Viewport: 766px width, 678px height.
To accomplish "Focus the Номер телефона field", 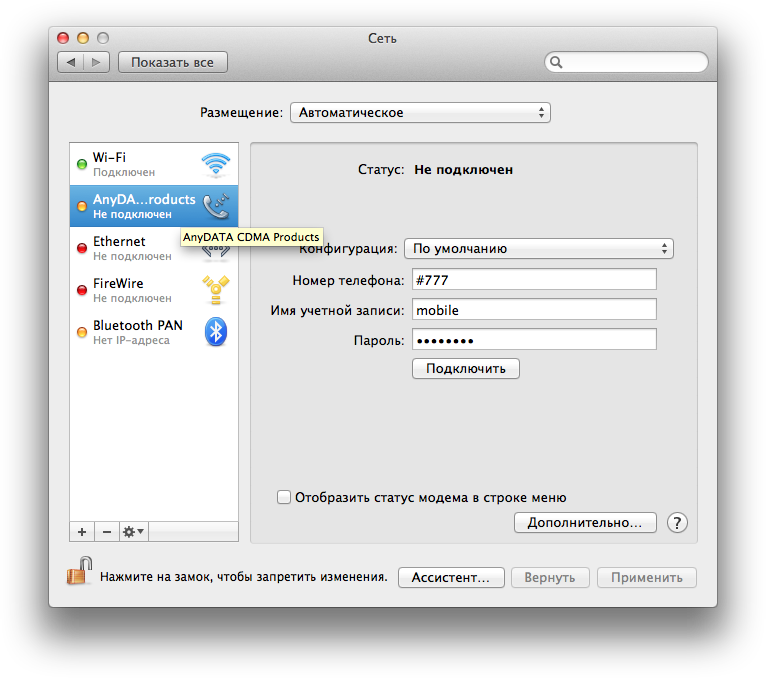I will click(534, 280).
